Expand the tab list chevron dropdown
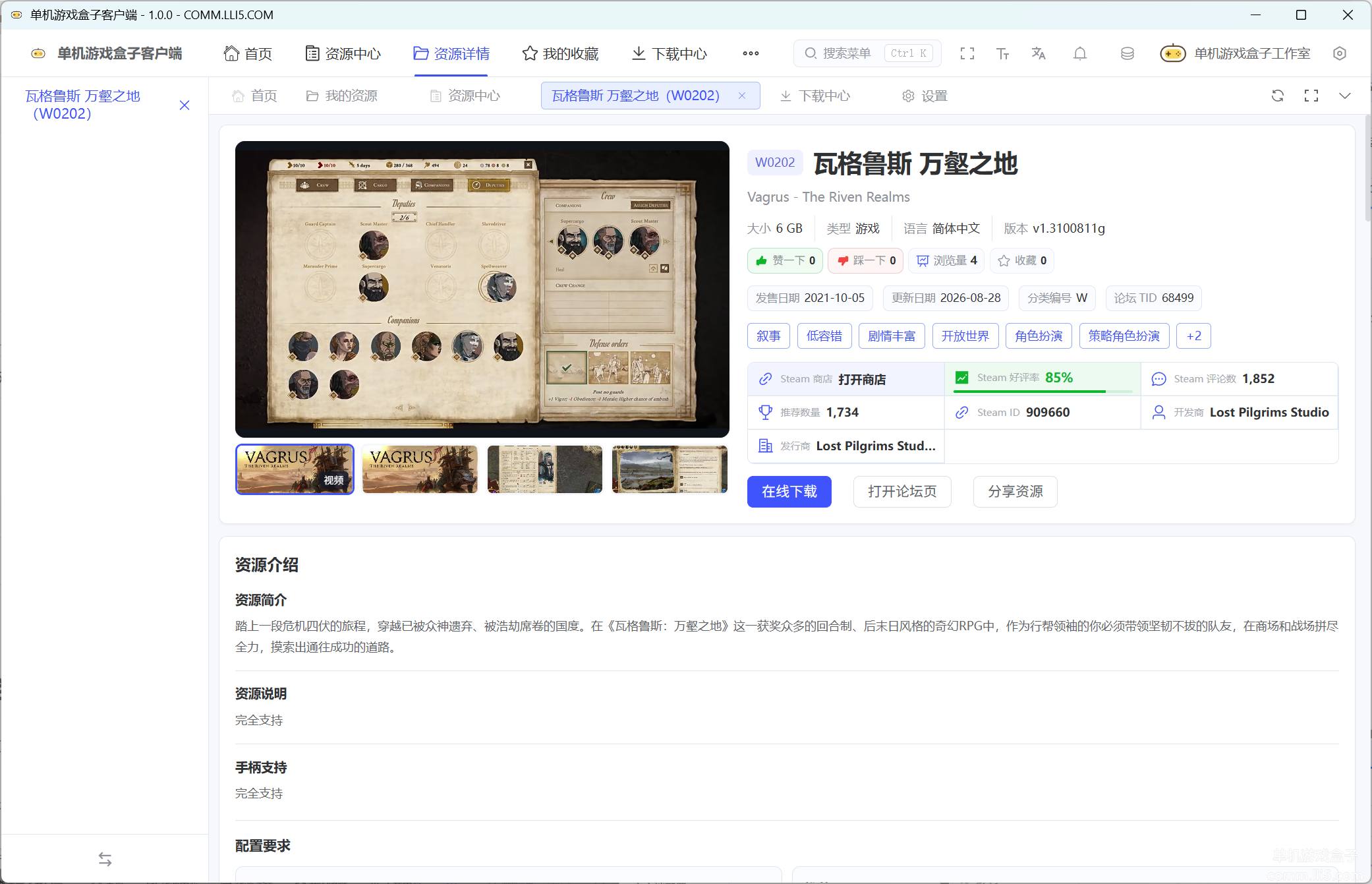This screenshot has height=884, width=1372. (x=1345, y=96)
